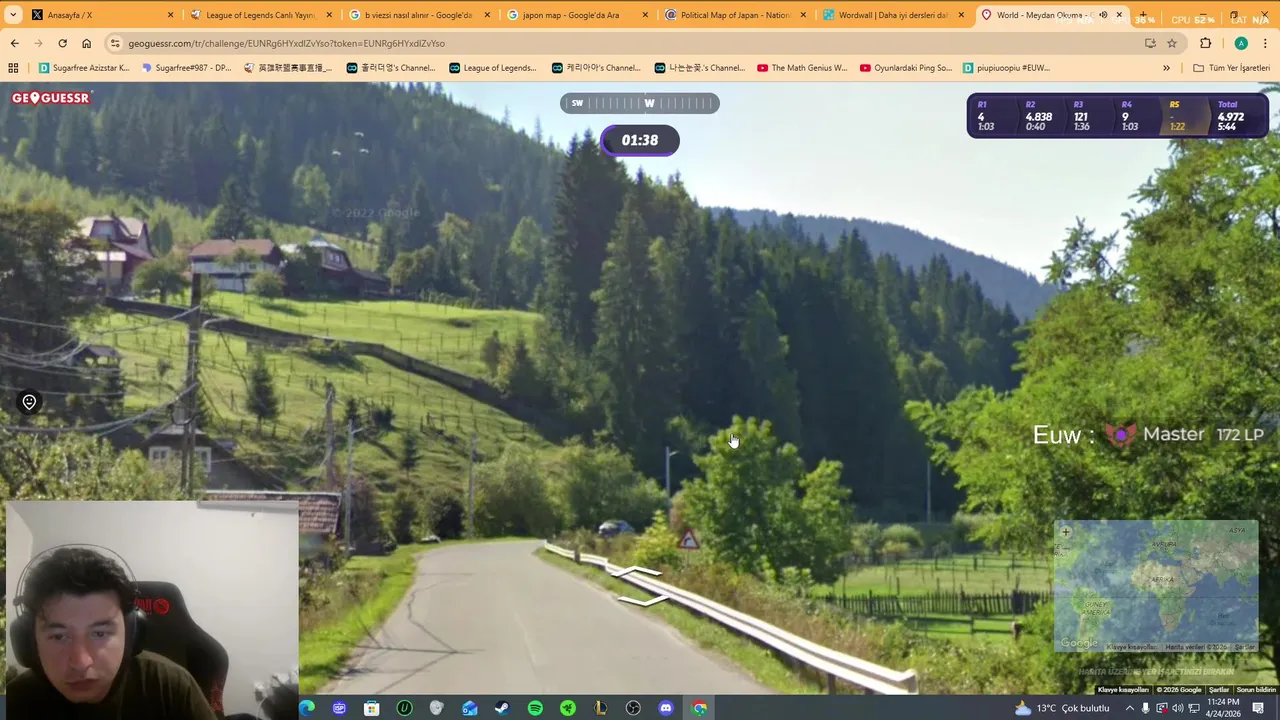The width and height of the screenshot is (1280, 720).
Task: Open the weather widget 13°C Çok bulutlu
Action: click(1061, 708)
